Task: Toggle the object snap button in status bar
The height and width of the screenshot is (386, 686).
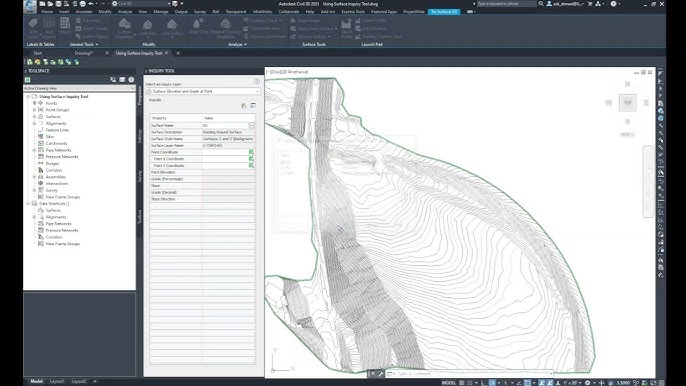Action: [528, 382]
